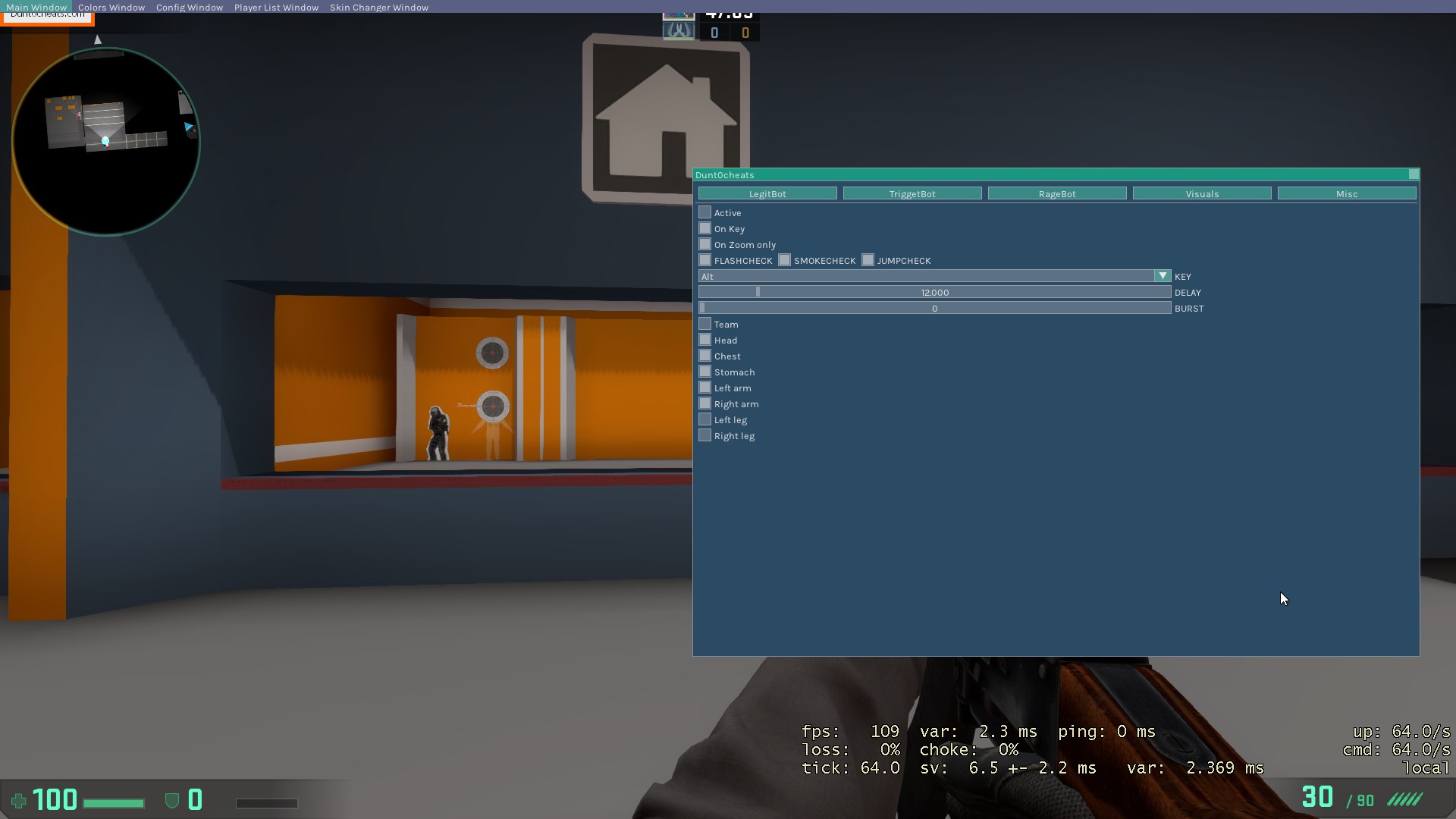
Task: Click the armor shield icon
Action: coord(172,801)
